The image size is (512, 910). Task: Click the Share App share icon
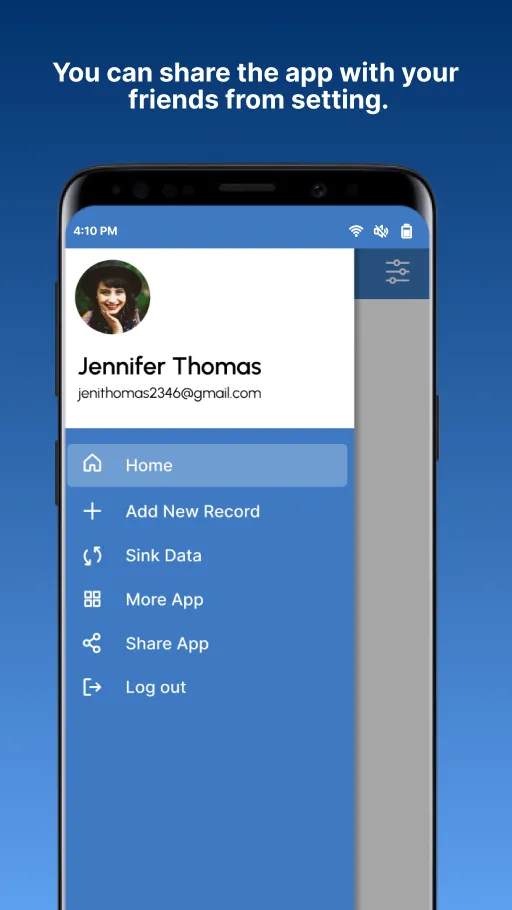[92, 643]
